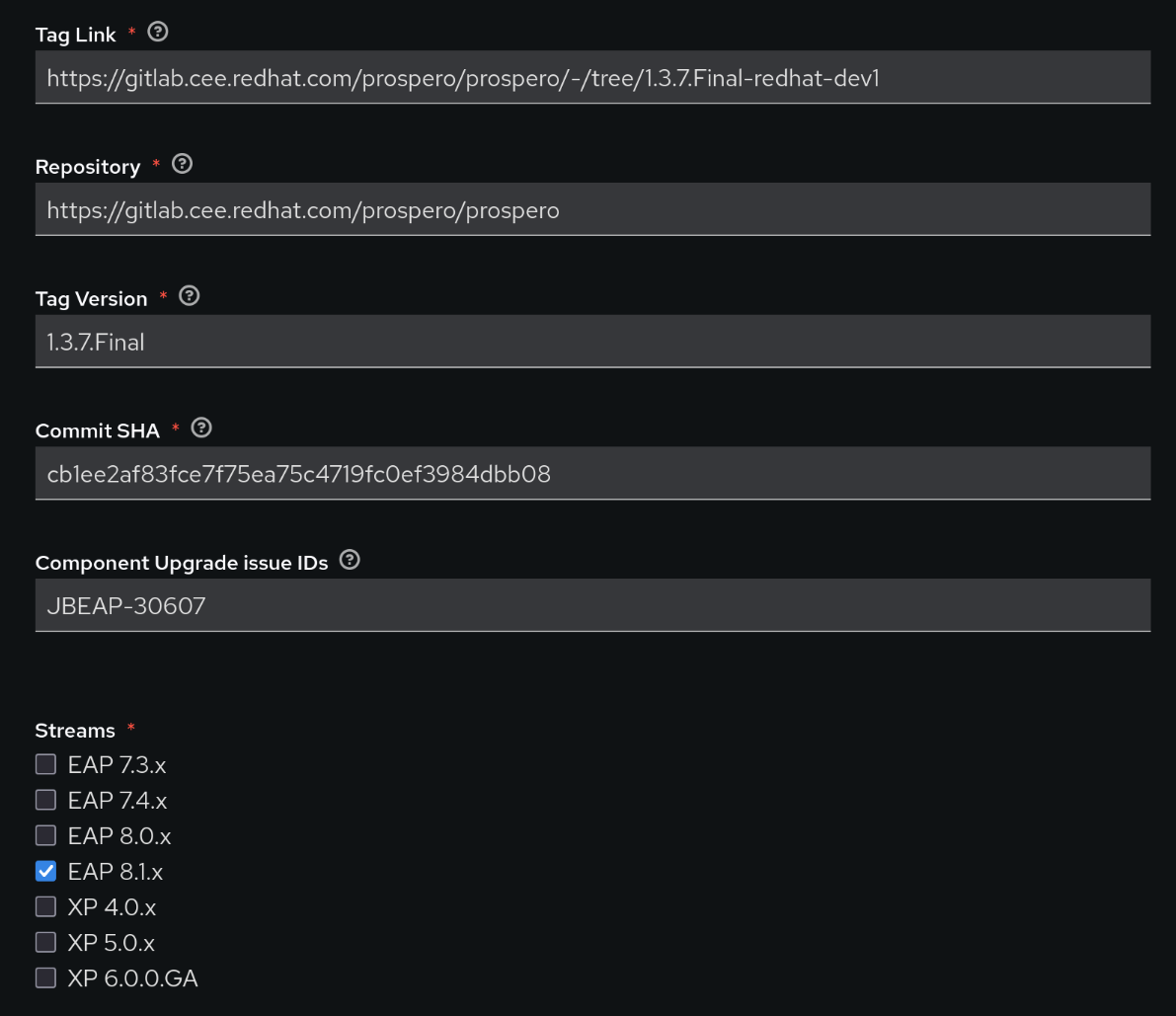The image size is (1176, 1016).
Task: Show help for Tag Version
Action: 189,296
